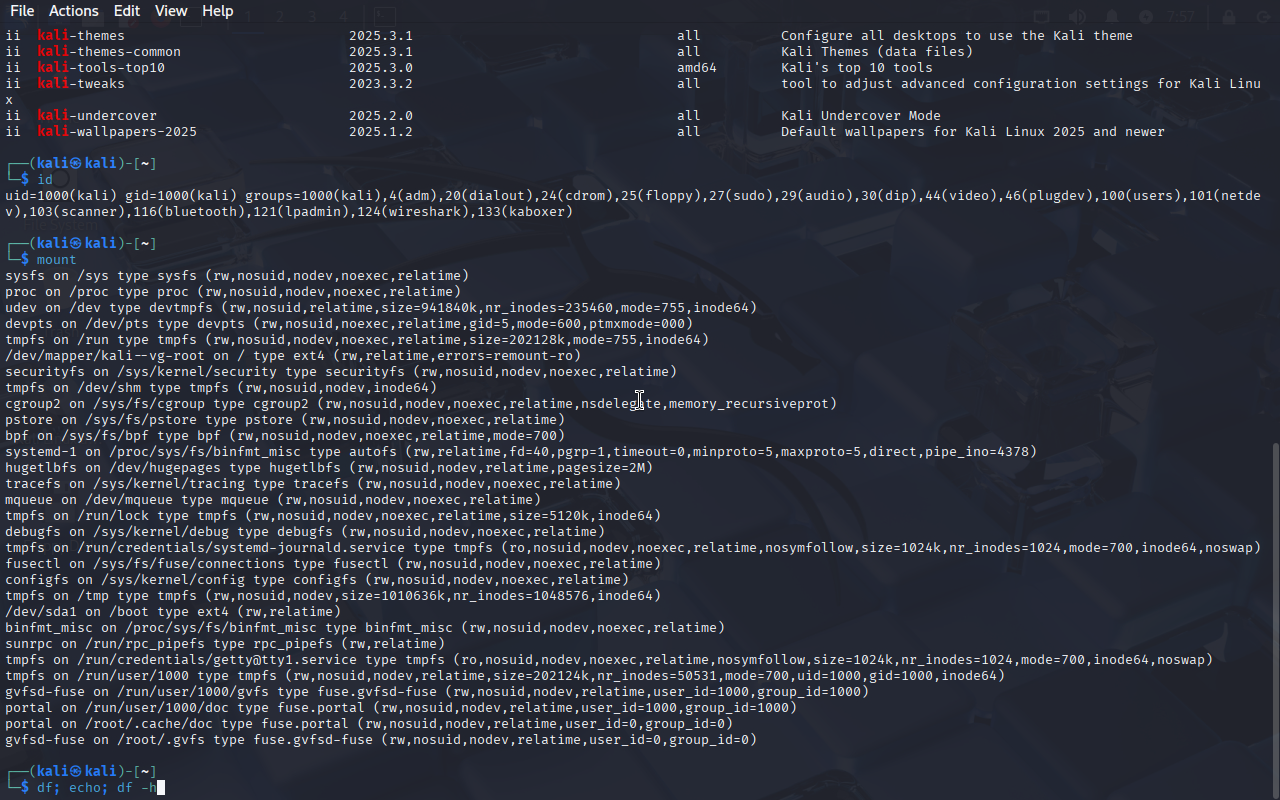Click the 'tmpfs on /dev/shm' line
The width and height of the screenshot is (1280, 800).
pyautogui.click(x=221, y=388)
